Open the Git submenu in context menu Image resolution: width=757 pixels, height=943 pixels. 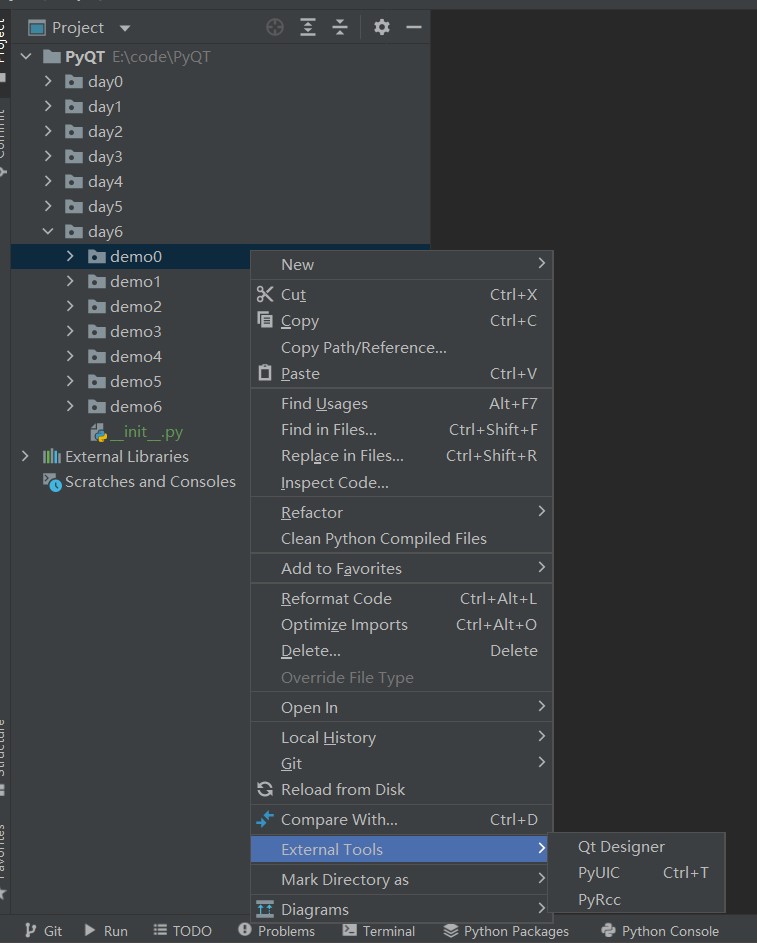(402, 763)
